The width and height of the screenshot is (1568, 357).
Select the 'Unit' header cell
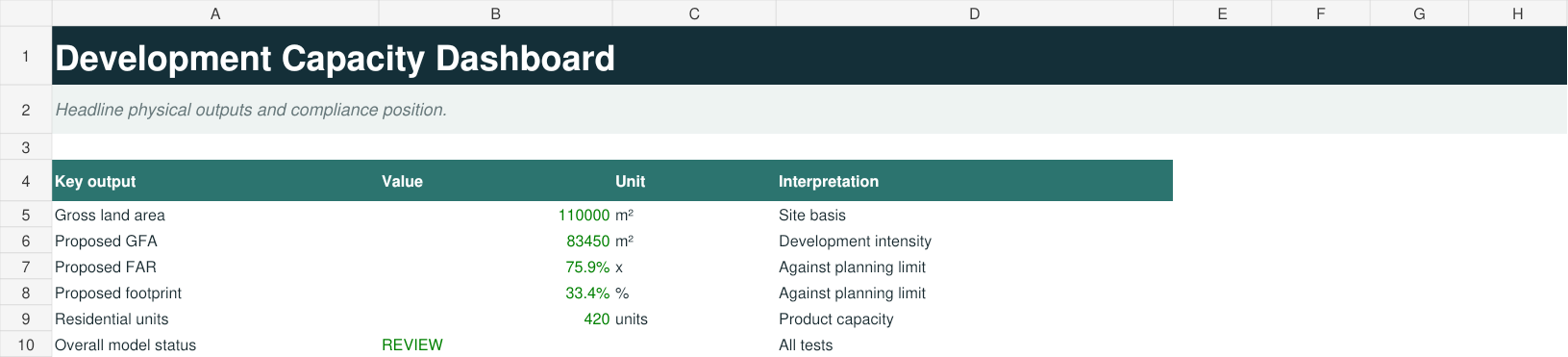coord(694,181)
